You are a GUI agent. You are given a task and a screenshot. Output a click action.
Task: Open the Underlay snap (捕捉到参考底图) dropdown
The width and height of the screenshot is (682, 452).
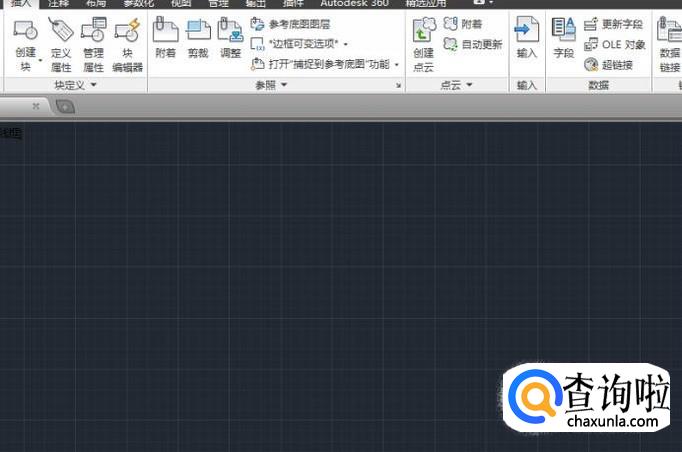tap(397, 65)
